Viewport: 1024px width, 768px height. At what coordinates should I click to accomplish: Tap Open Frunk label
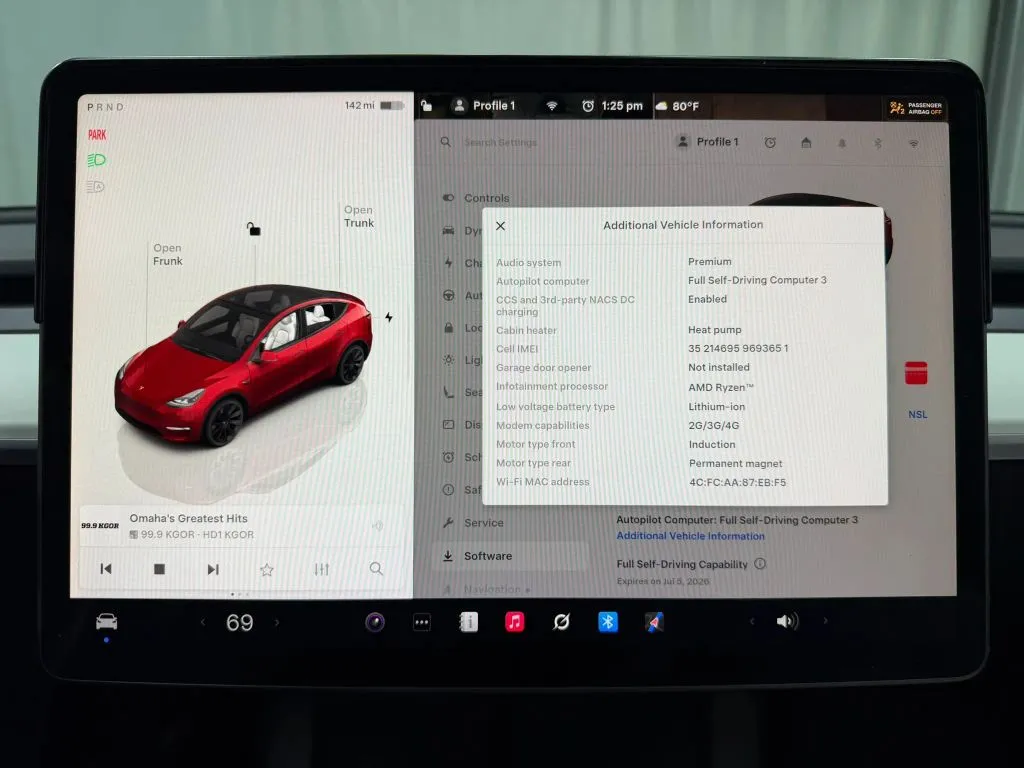168,254
